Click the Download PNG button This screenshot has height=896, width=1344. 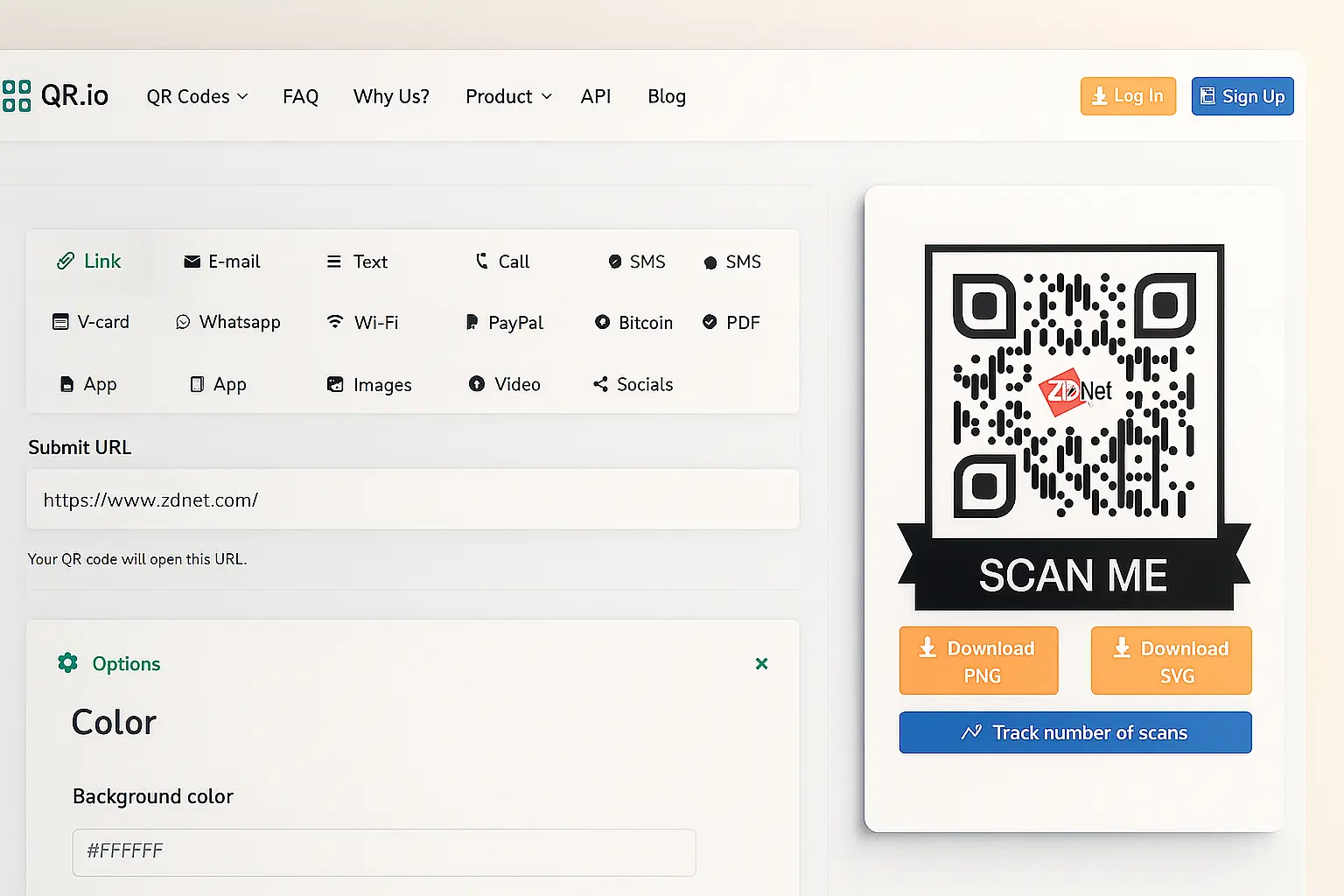coord(978,661)
